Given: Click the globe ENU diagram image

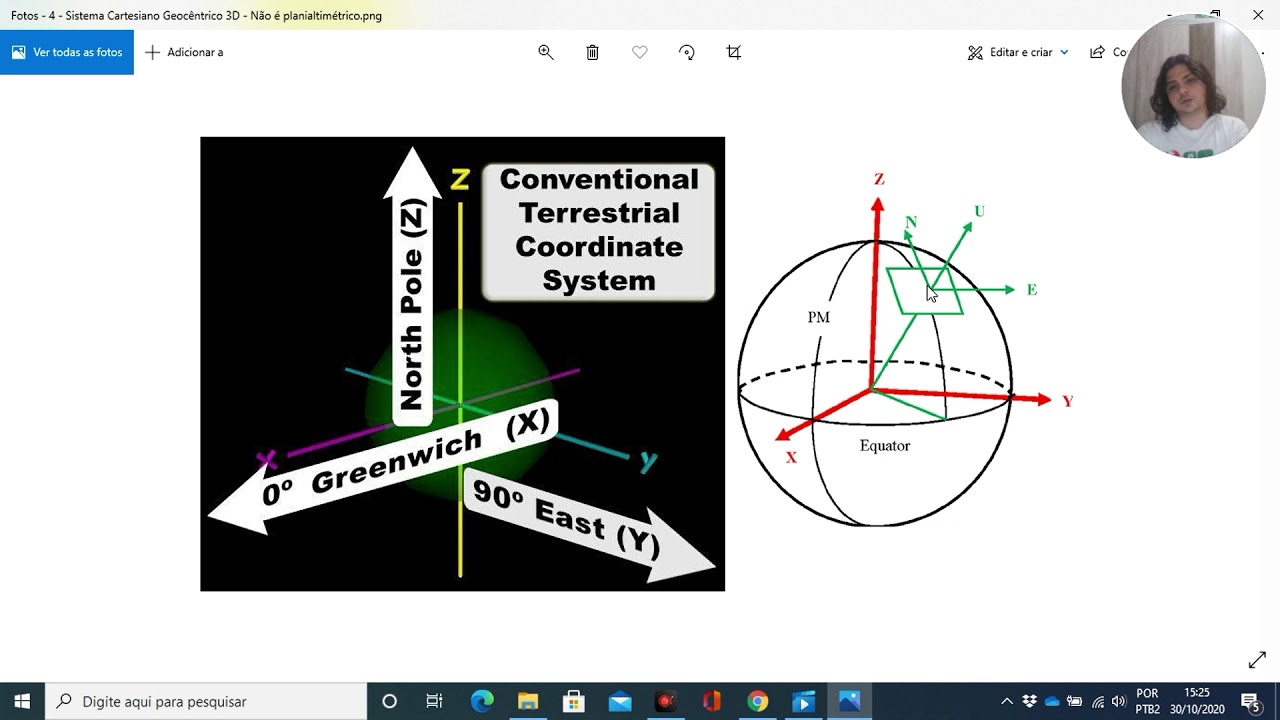Looking at the screenshot, I should point(905,350).
